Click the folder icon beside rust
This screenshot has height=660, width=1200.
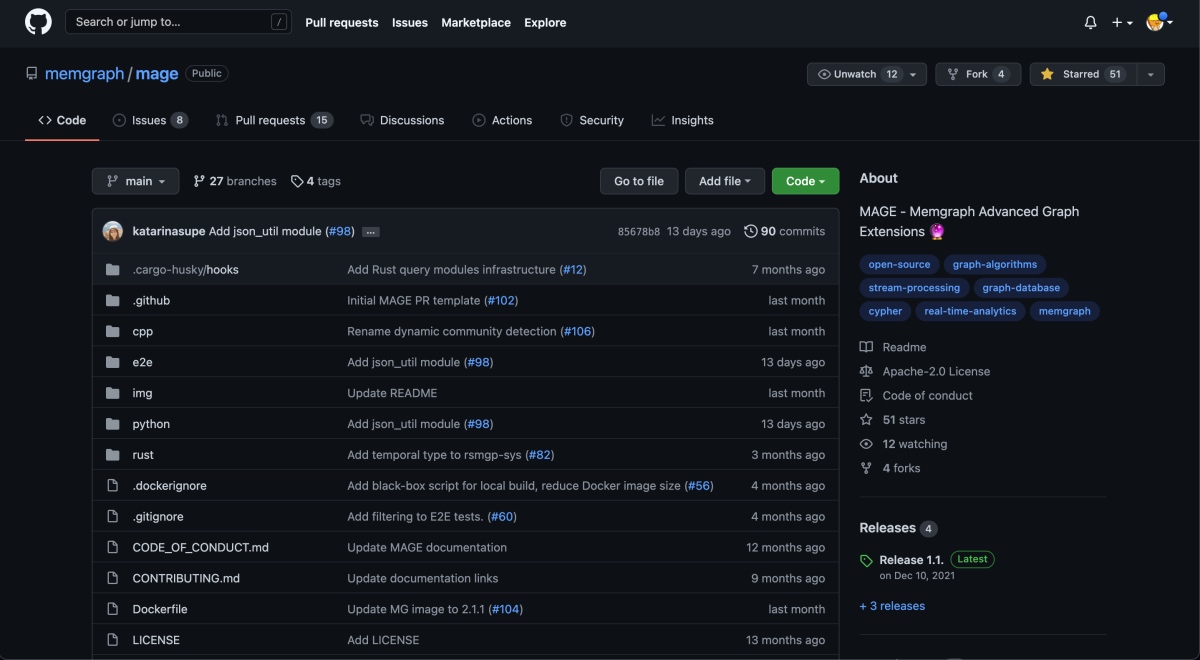click(x=112, y=455)
